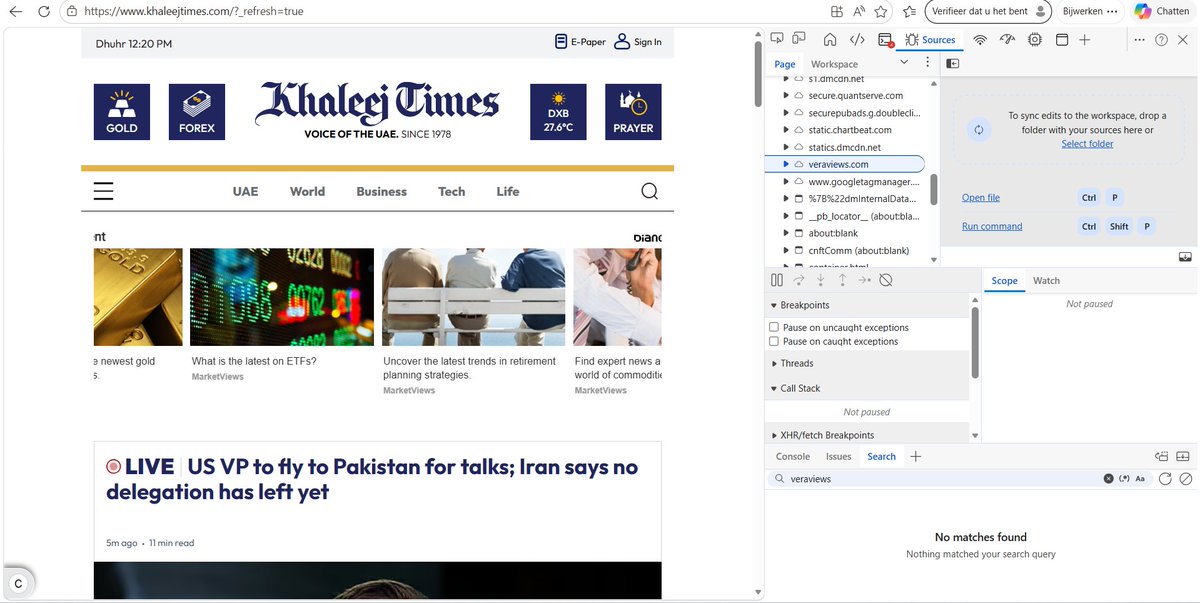
Task: Open the Memory panel chip icon
Action: click(x=1035, y=40)
